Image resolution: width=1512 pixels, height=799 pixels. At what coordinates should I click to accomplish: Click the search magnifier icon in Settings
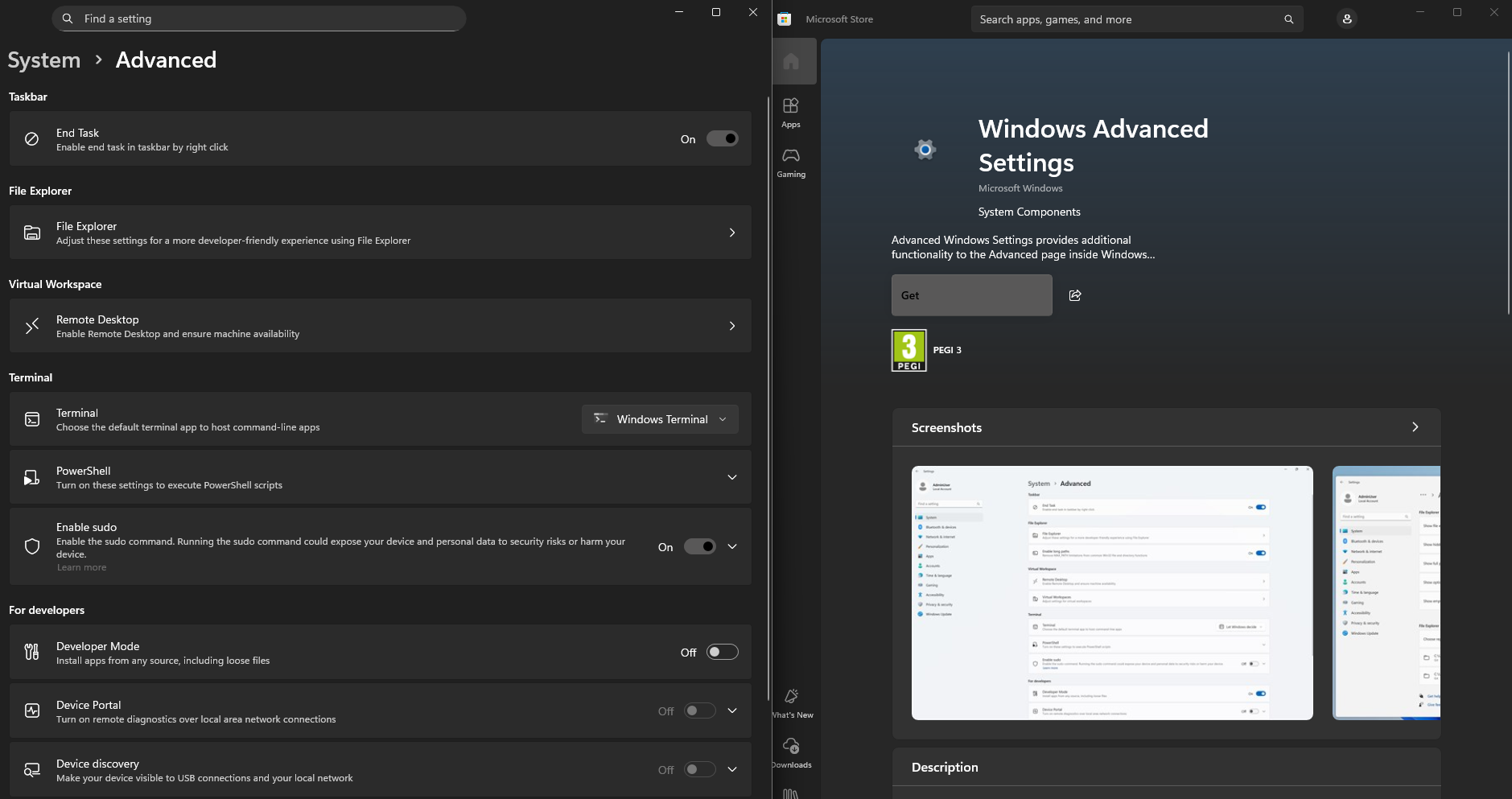[x=68, y=19]
